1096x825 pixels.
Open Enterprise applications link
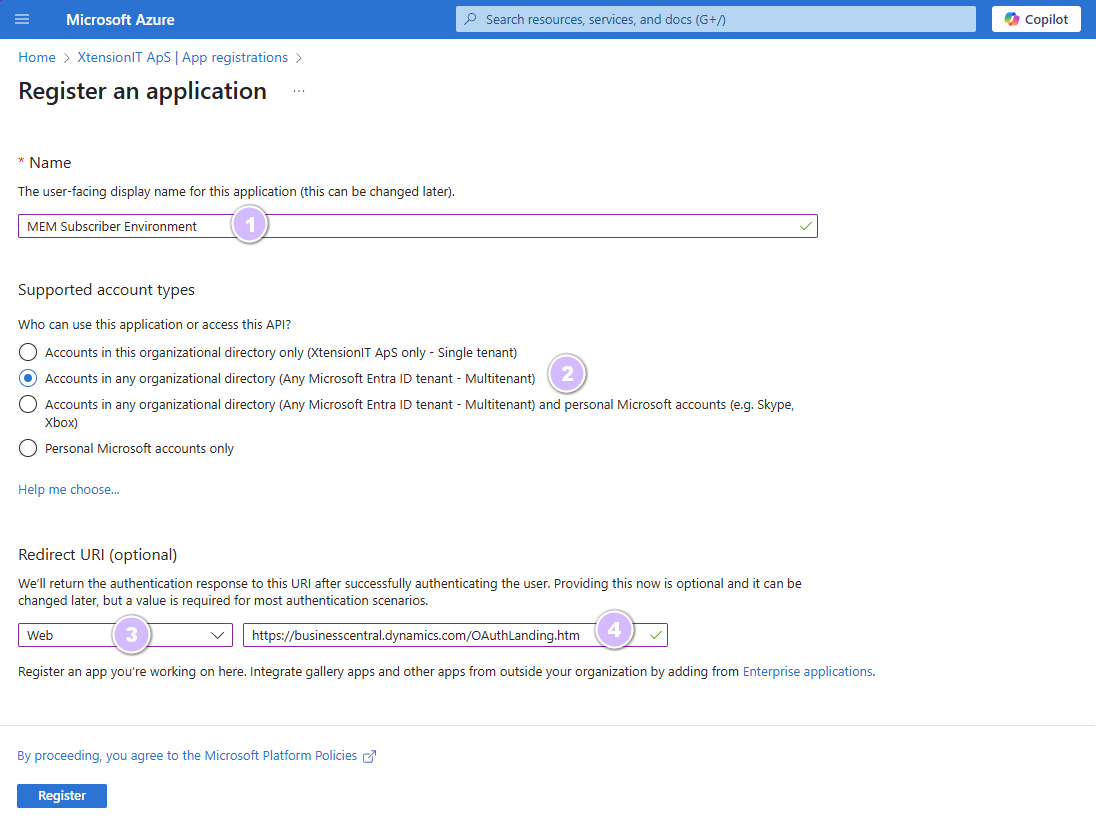coord(807,671)
